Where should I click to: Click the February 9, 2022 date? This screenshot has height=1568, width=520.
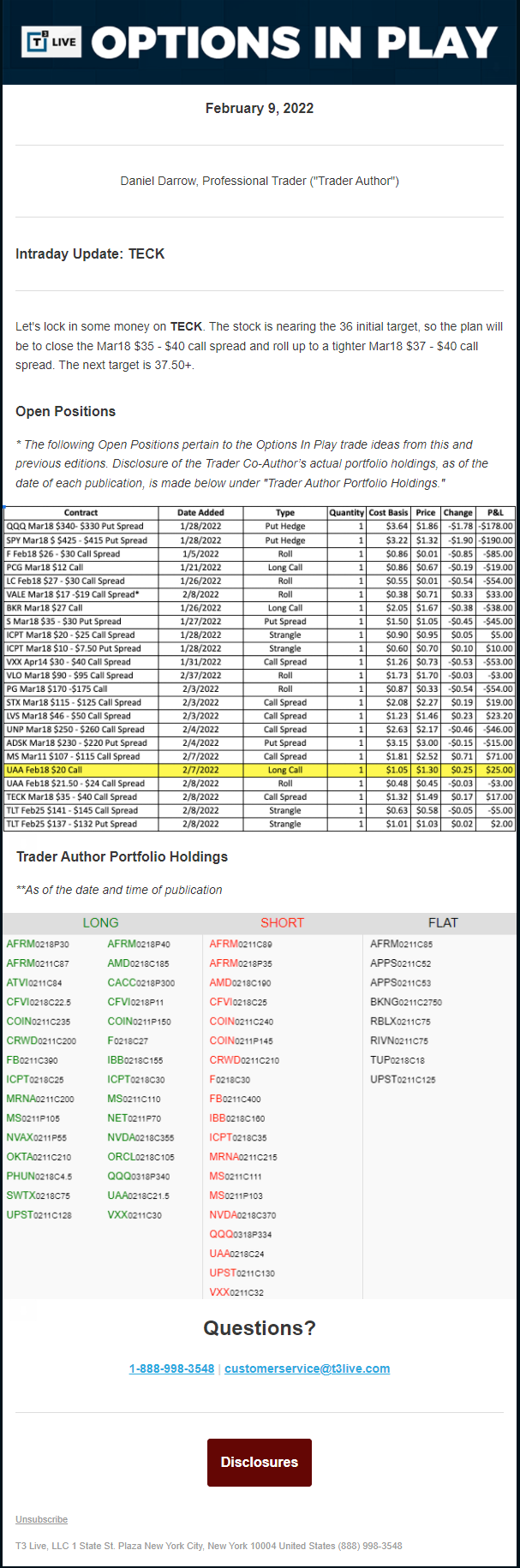(260, 108)
